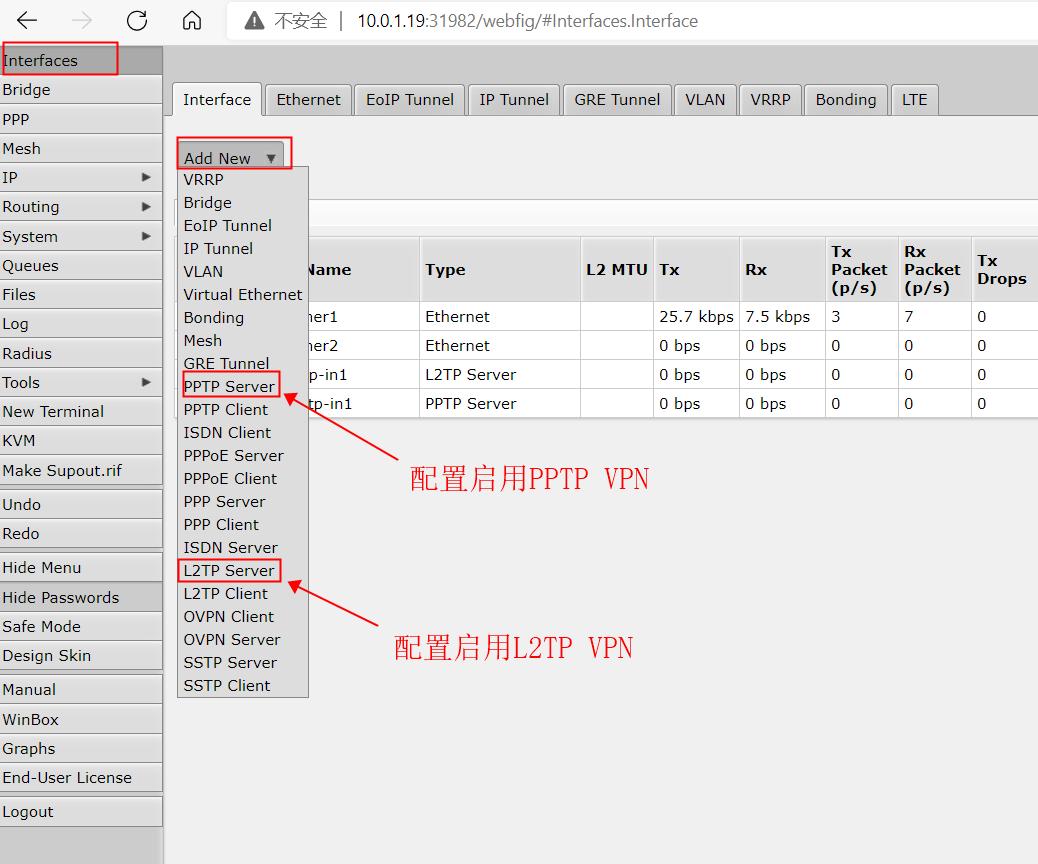Open the VLAN tab
This screenshot has width=1038, height=864.
coord(705,99)
